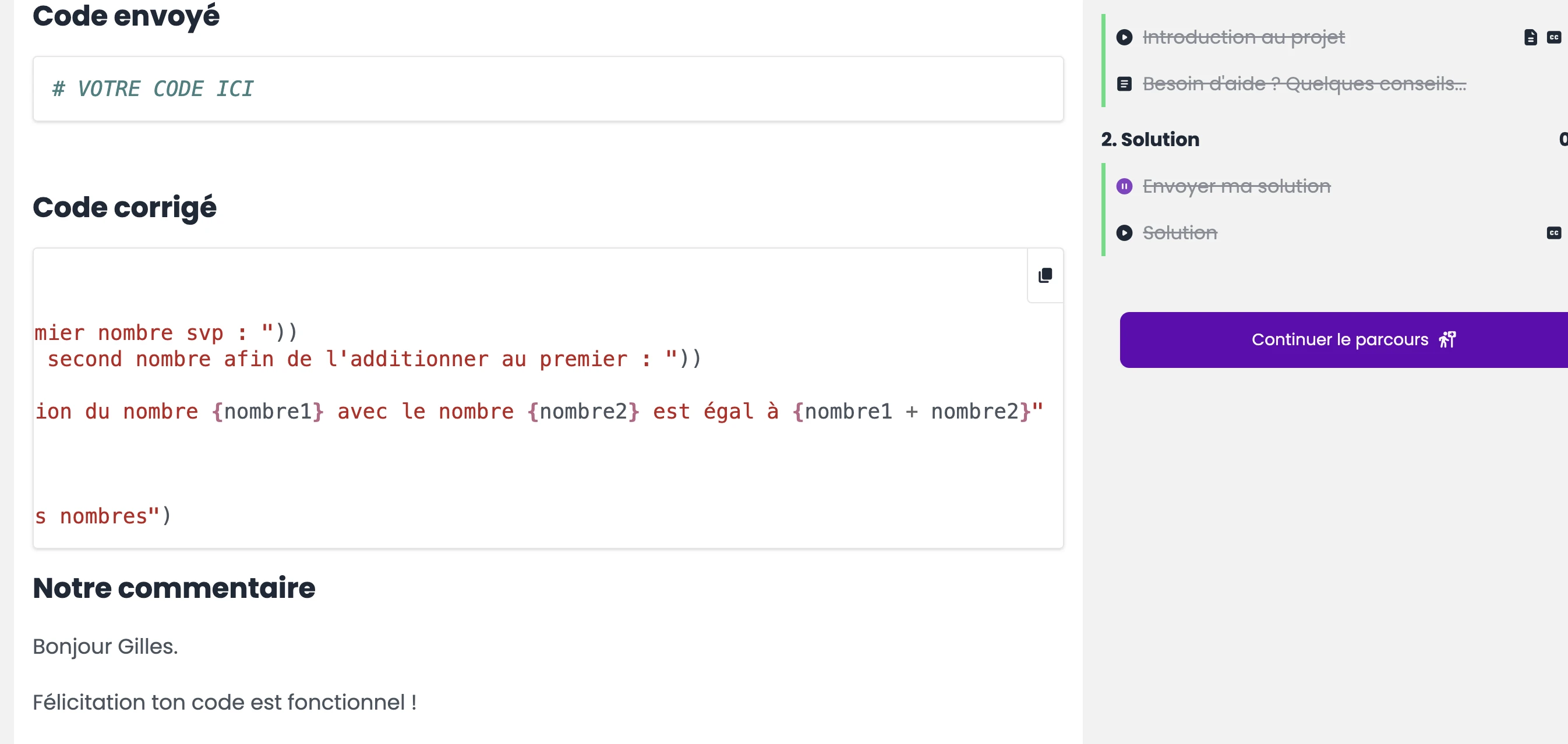Screen dimensions: 1568x744
Task: Click purple pause icon beside Envoyer ma solution
Action: 1124,186
